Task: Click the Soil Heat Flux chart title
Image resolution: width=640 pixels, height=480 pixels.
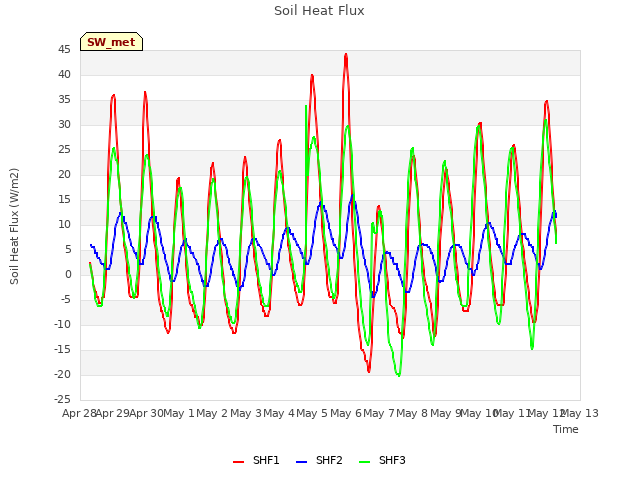Action: (319, 11)
